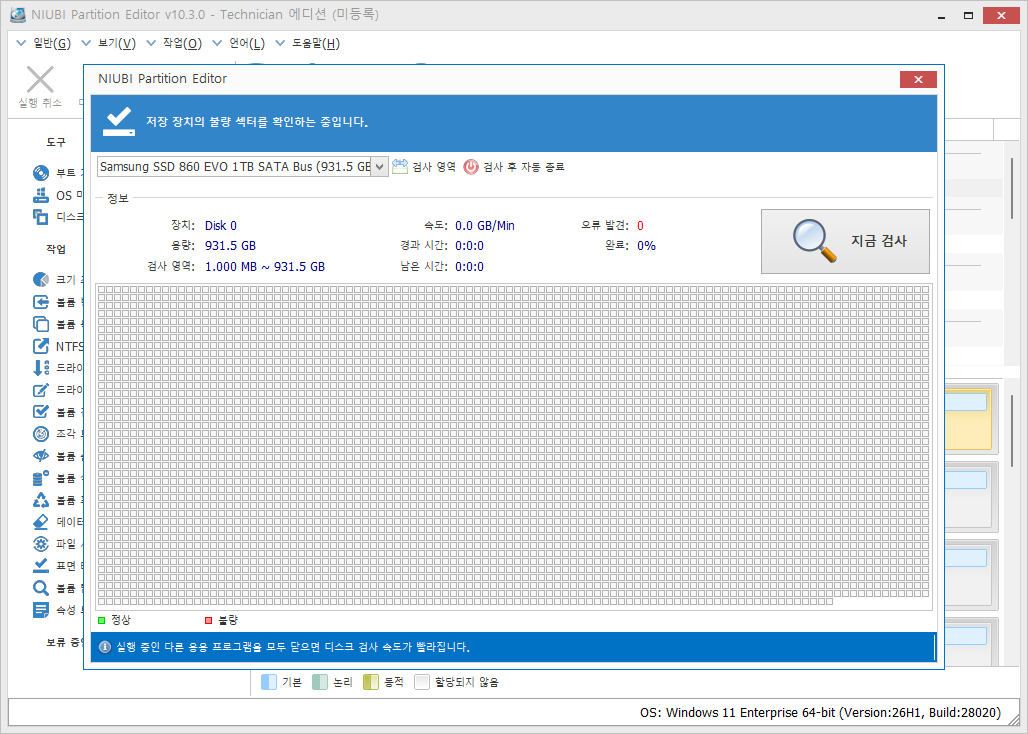Click the blue tip message text
The width and height of the screenshot is (1028, 734).
coord(293,647)
